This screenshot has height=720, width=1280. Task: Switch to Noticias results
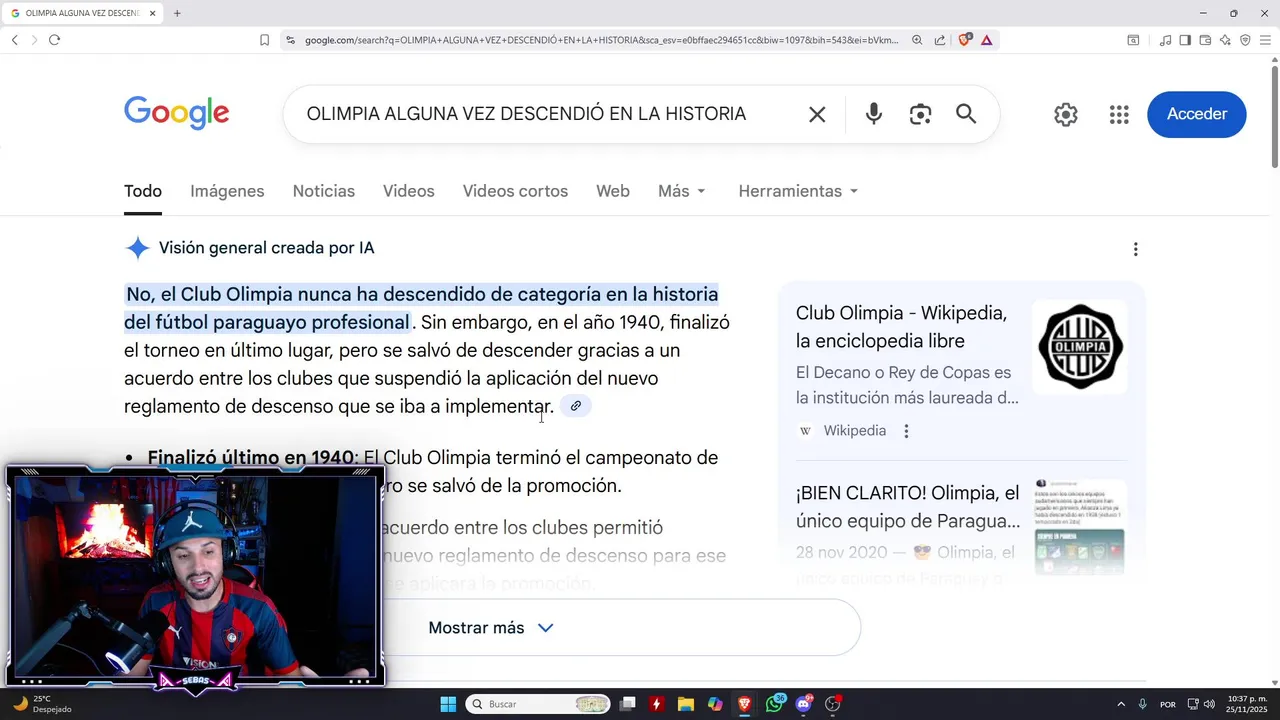tap(324, 191)
